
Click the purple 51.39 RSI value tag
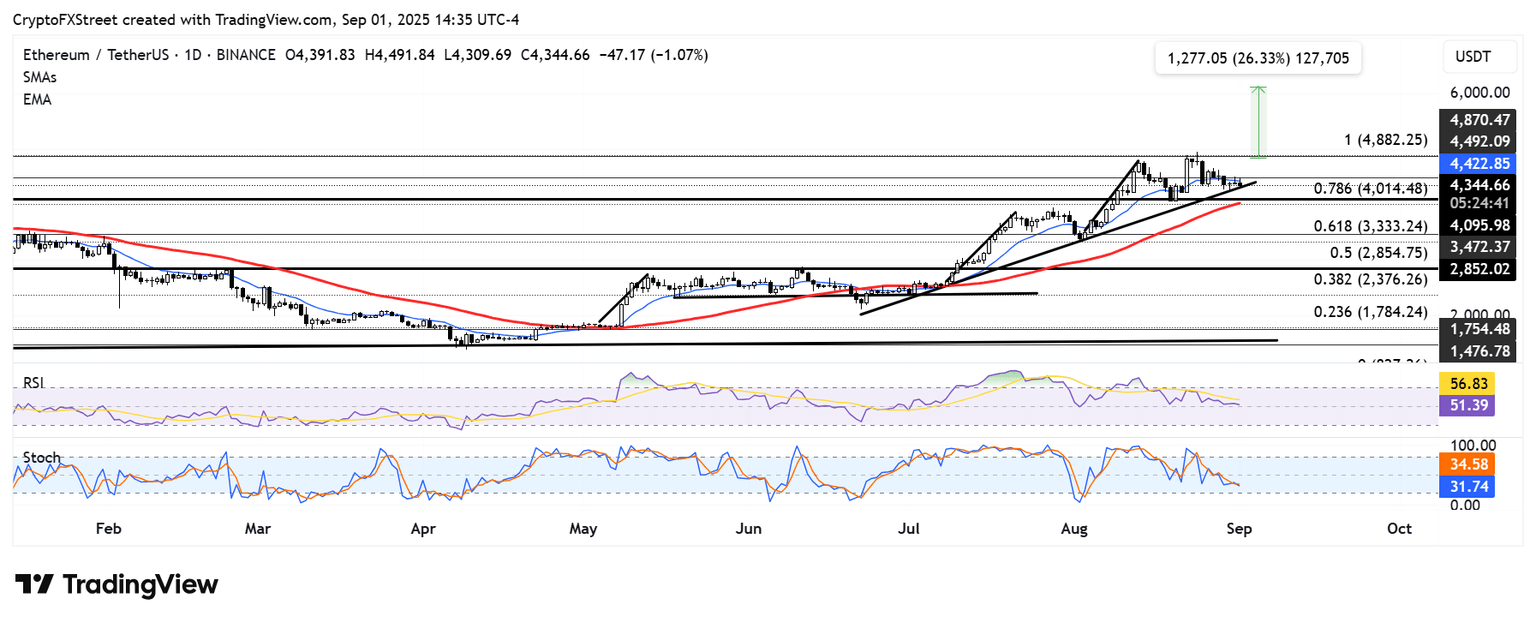tap(1478, 405)
